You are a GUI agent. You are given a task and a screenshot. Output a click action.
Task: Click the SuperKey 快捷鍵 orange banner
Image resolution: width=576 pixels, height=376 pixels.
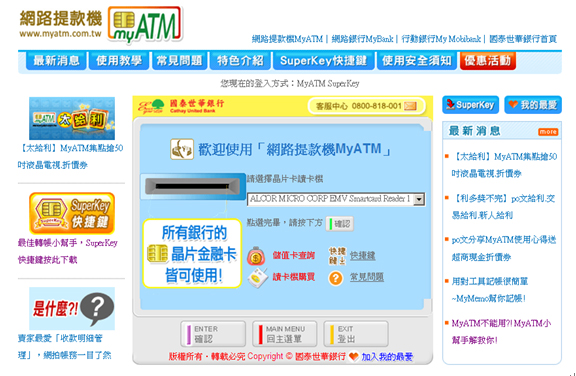pyautogui.click(x=72, y=213)
